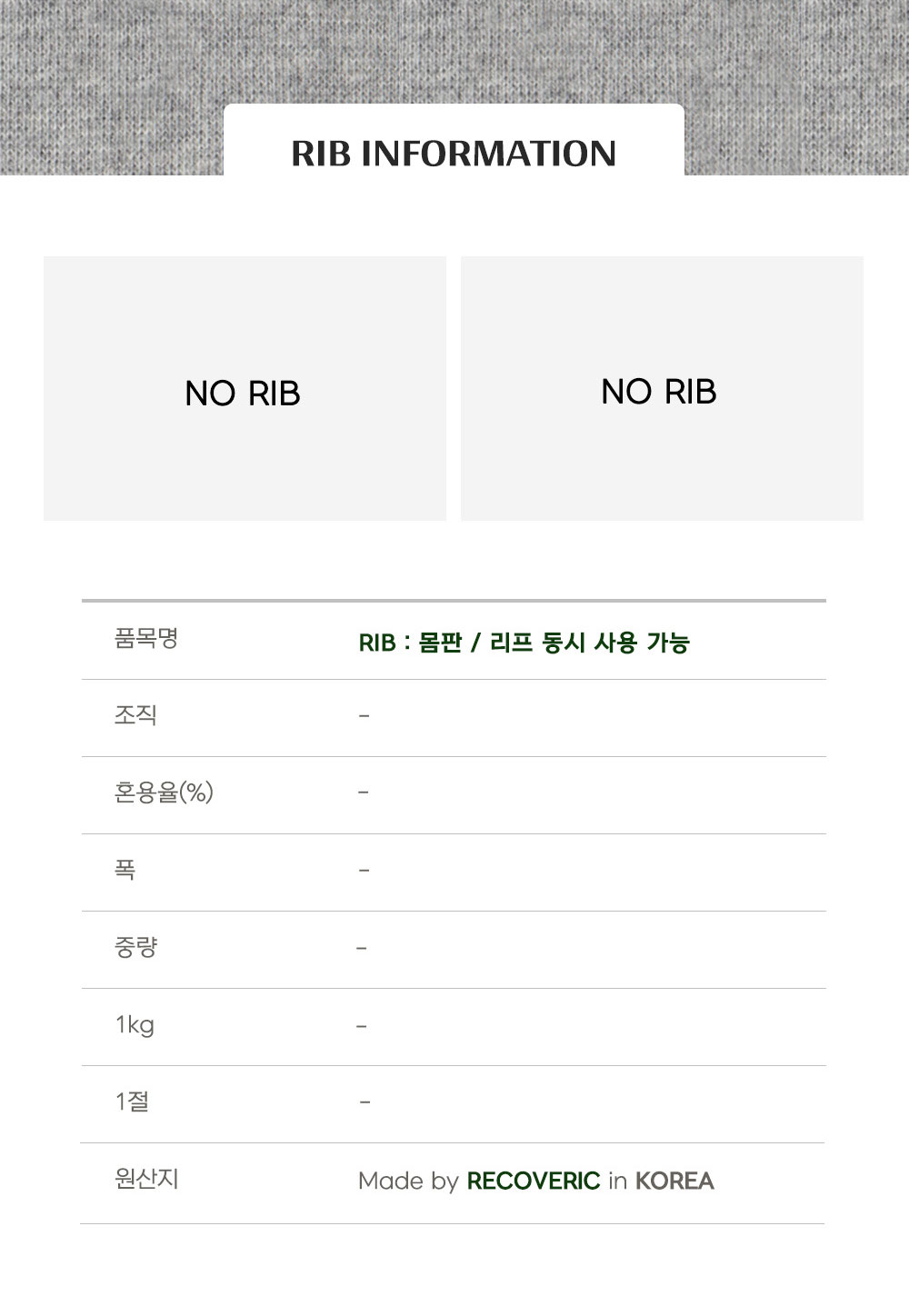Click the 원산지 row label

pos(146,1180)
